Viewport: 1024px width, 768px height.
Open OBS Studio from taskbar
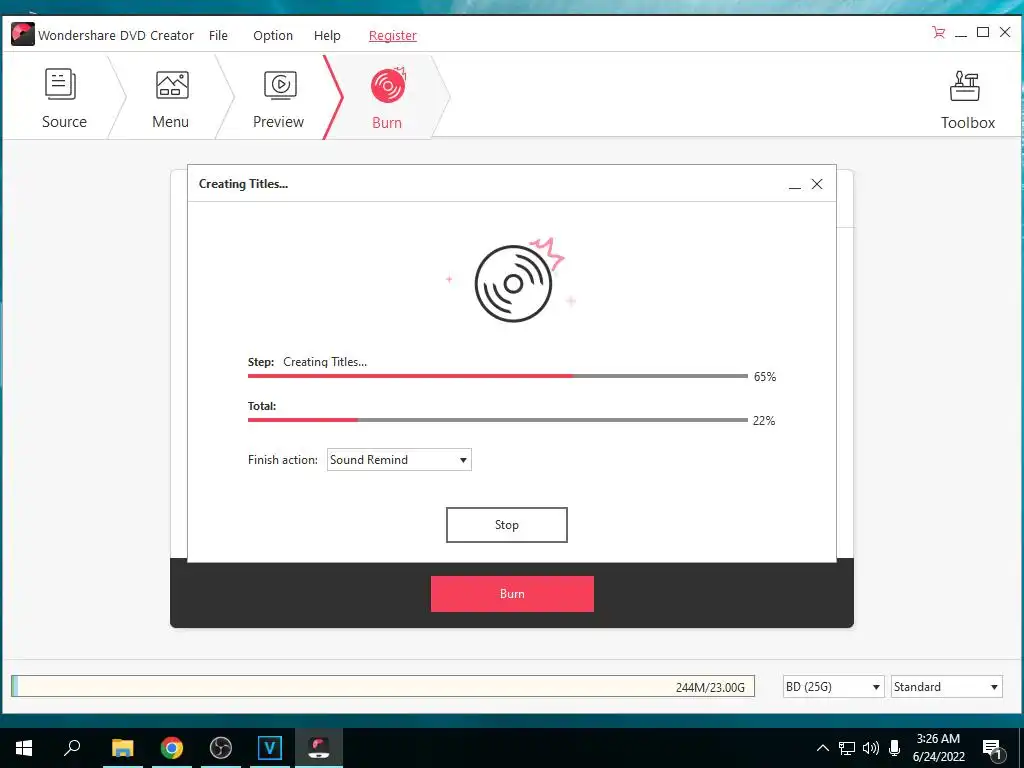pos(221,748)
